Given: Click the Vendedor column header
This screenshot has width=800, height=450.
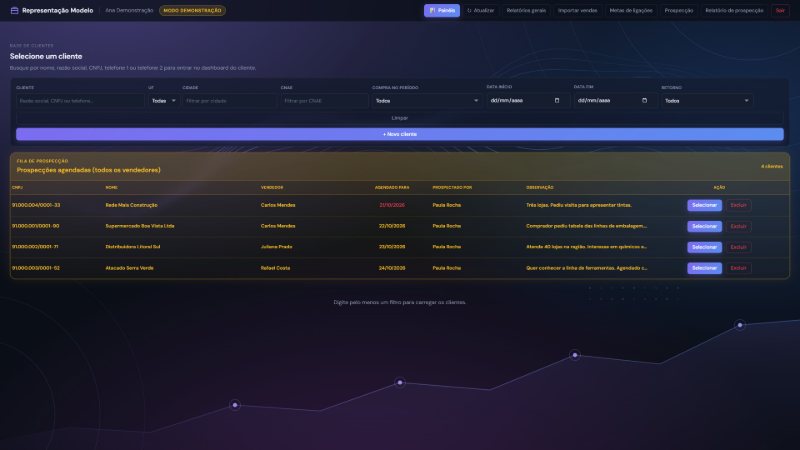Looking at the screenshot, I should pyautogui.click(x=272, y=187).
